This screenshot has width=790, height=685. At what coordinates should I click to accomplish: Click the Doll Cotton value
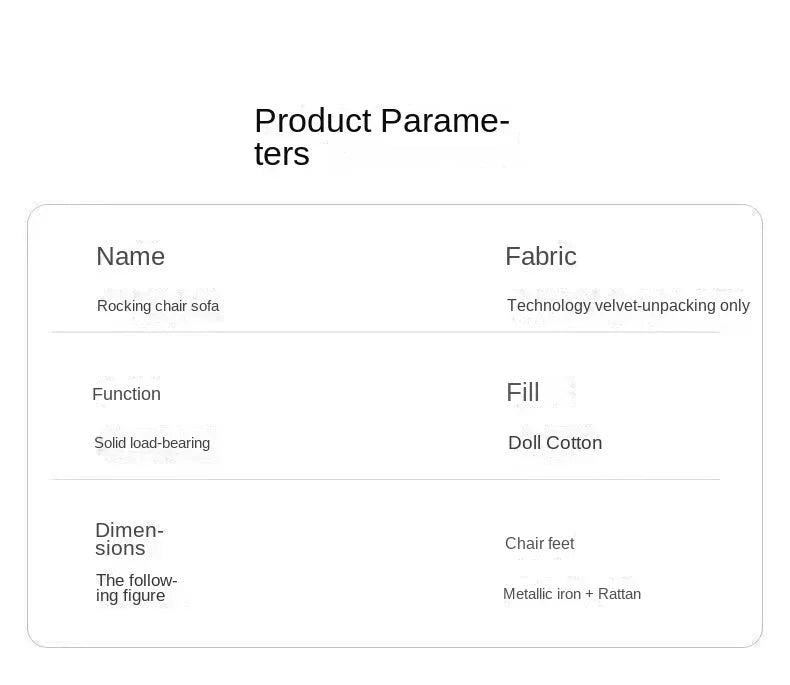tap(555, 443)
